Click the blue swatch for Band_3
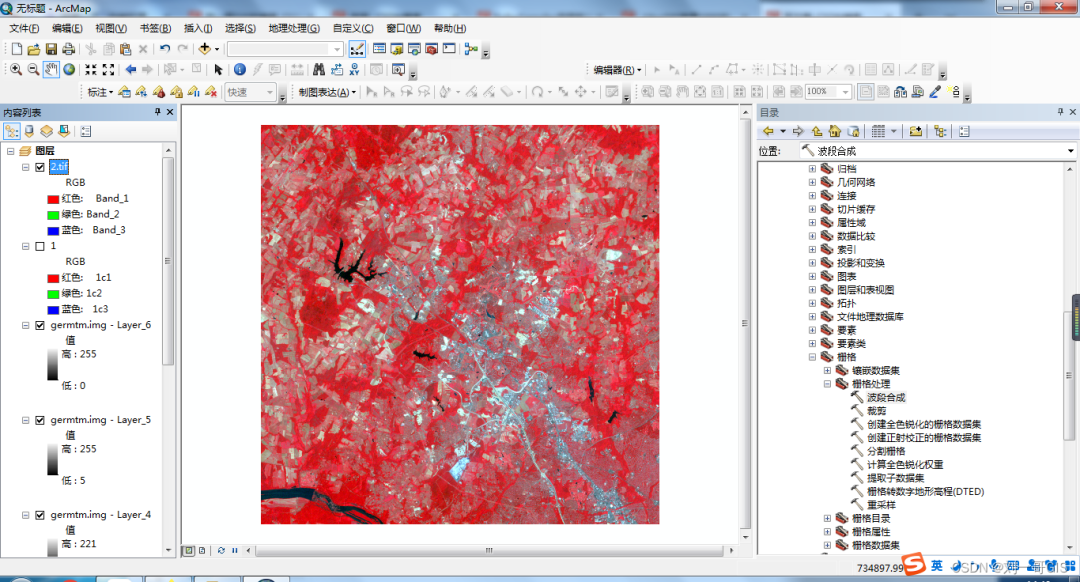Viewport: 1080px width, 582px height. pos(53,231)
